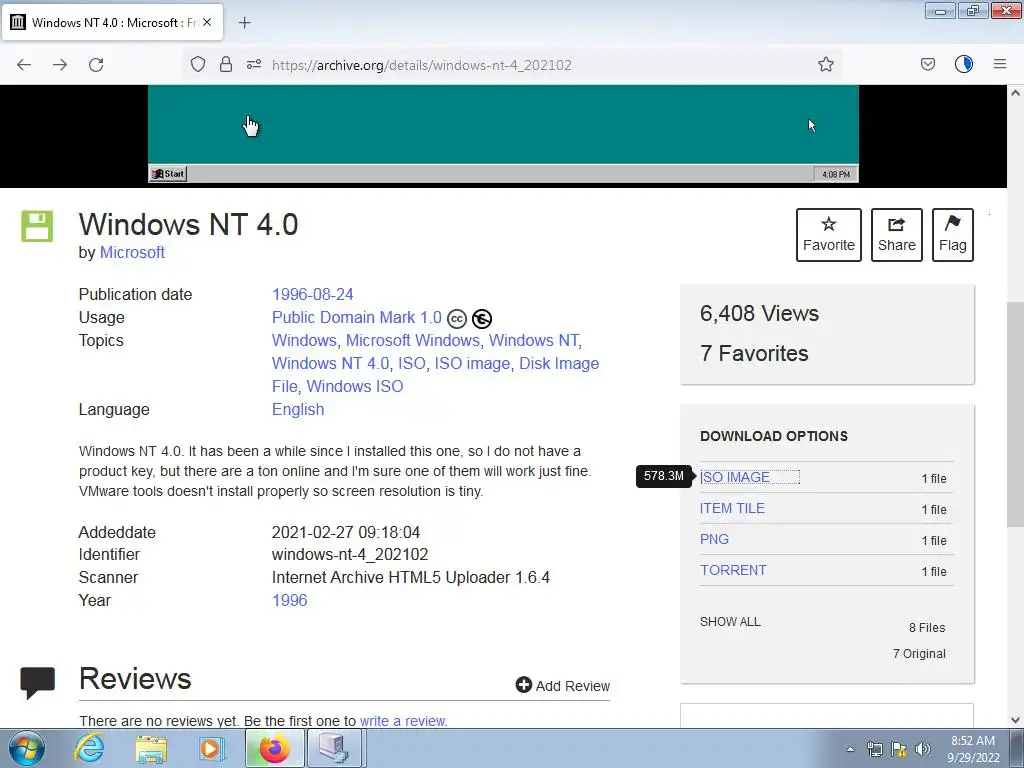1024x768 pixels.
Task: Close the Windows NT 4.0 tab
Action: point(207,22)
